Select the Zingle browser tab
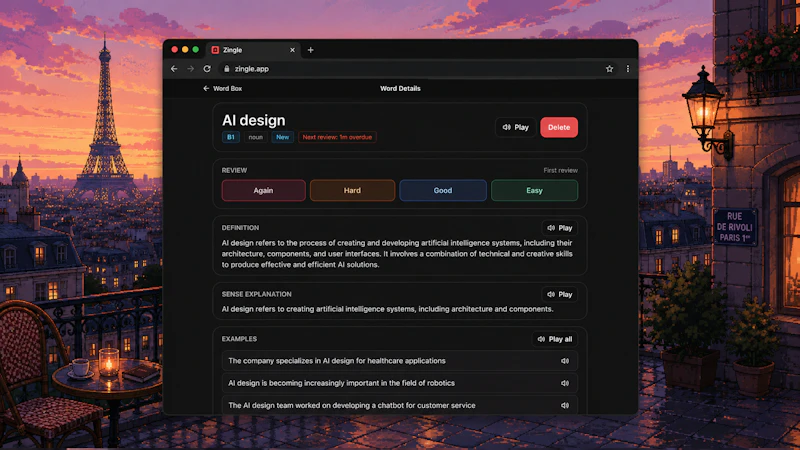This screenshot has width=800, height=450. pyautogui.click(x=254, y=50)
